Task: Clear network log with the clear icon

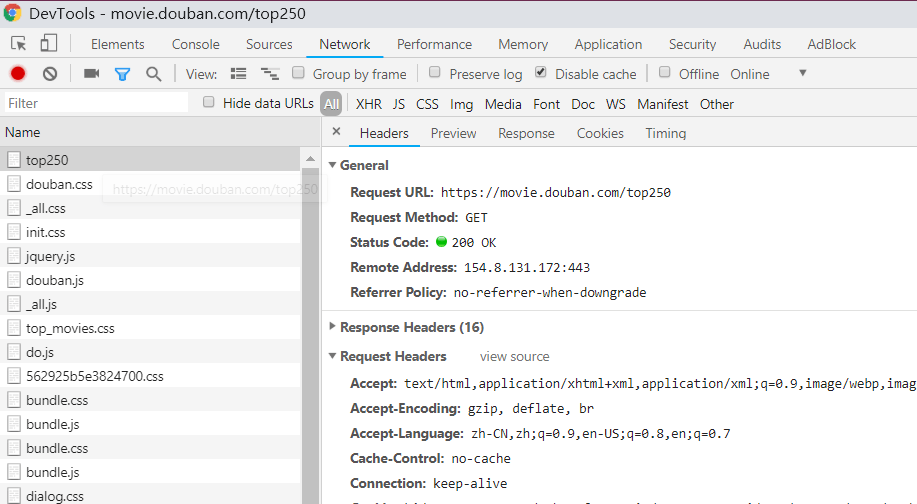Action: [50, 74]
